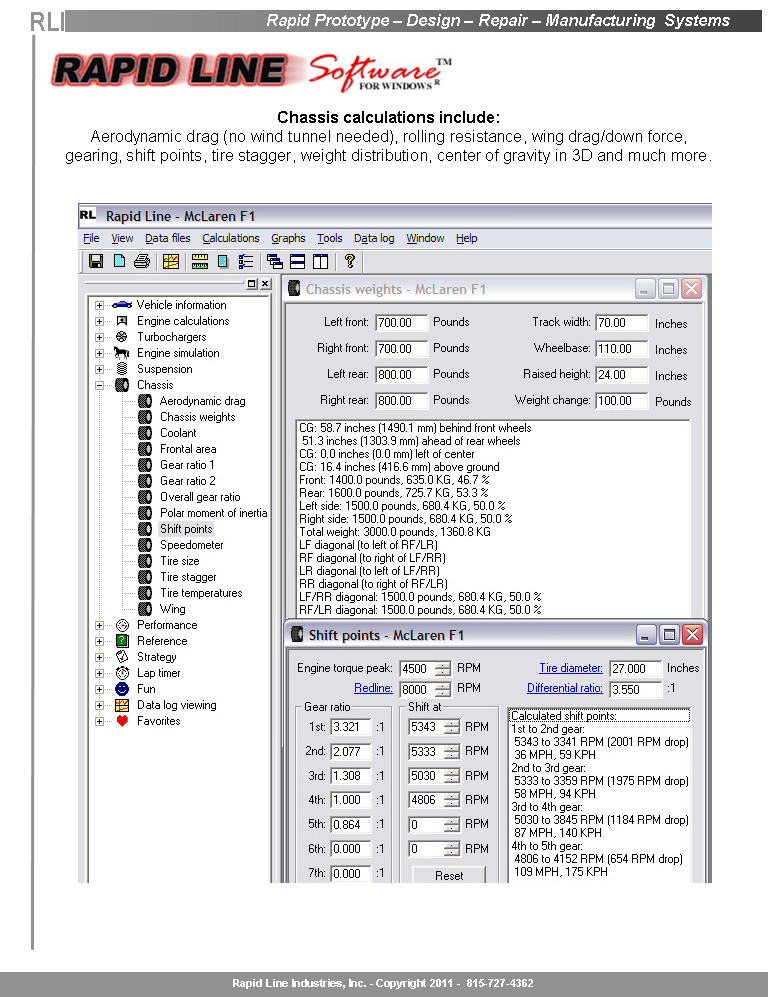Click the 2nd gear ratio field
The width and height of the screenshot is (768, 997).
click(x=350, y=751)
